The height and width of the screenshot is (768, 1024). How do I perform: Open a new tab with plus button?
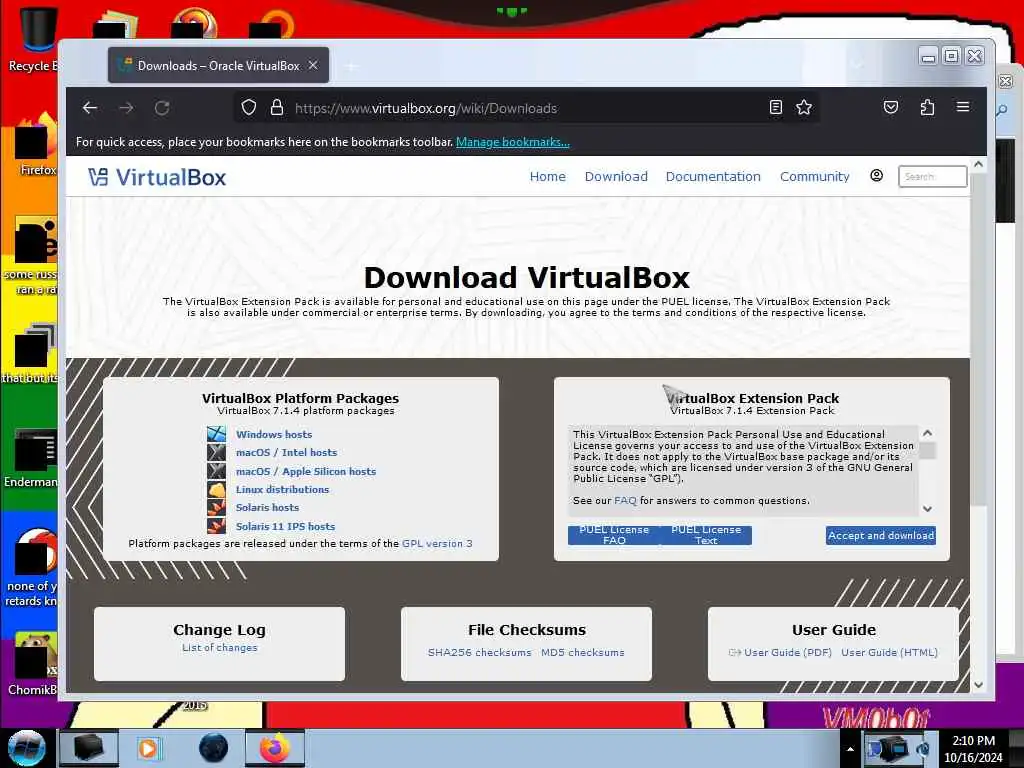(x=351, y=66)
